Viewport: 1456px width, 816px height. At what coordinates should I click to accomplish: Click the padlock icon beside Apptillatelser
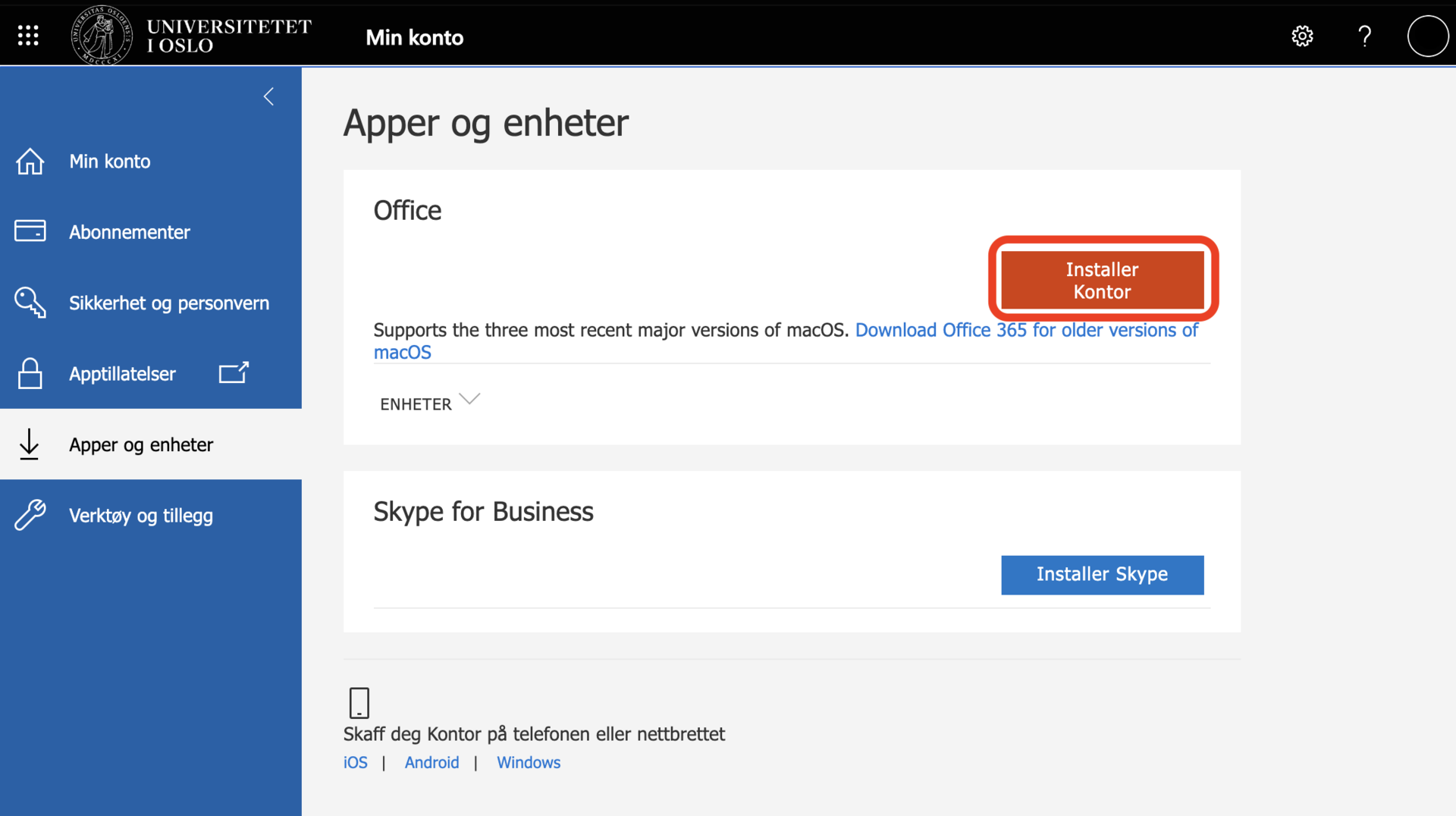(30, 373)
